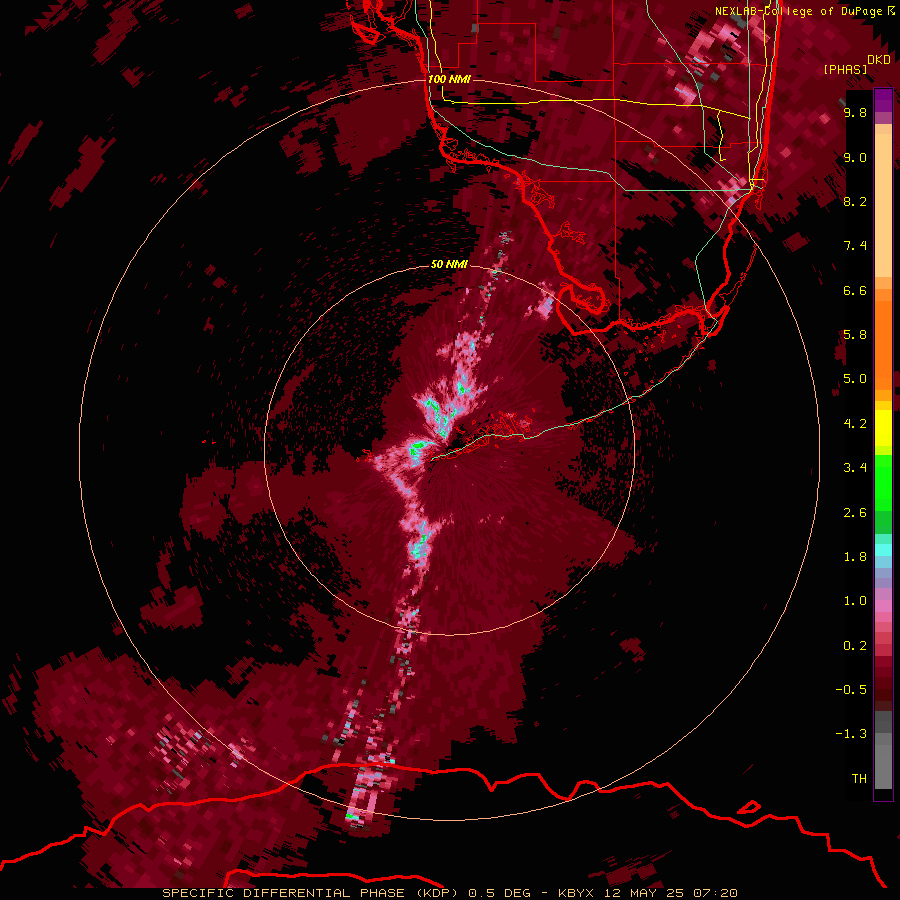
Task: Click the 5.8 value on the color scale
Action: pyautogui.click(x=855, y=335)
